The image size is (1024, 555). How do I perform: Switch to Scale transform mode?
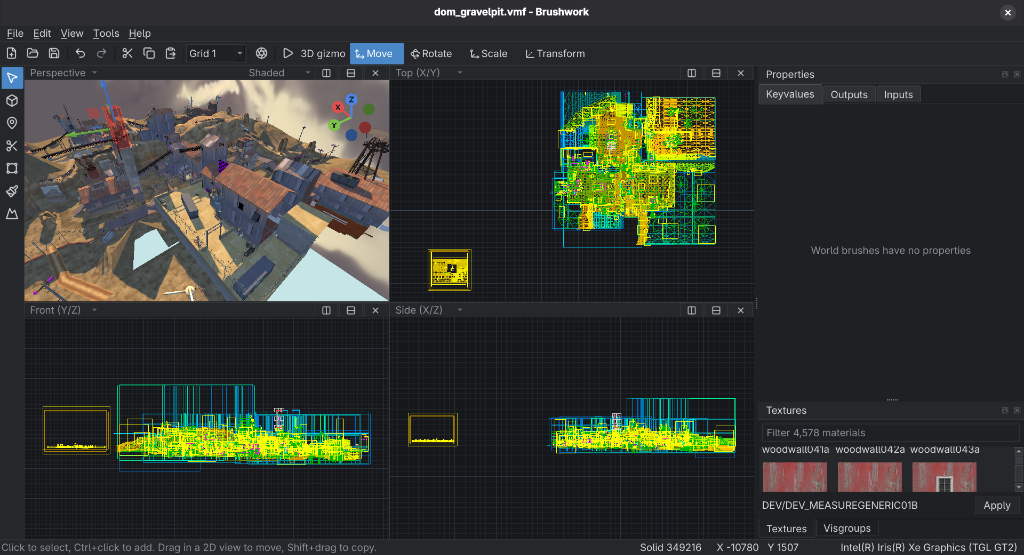(x=488, y=54)
